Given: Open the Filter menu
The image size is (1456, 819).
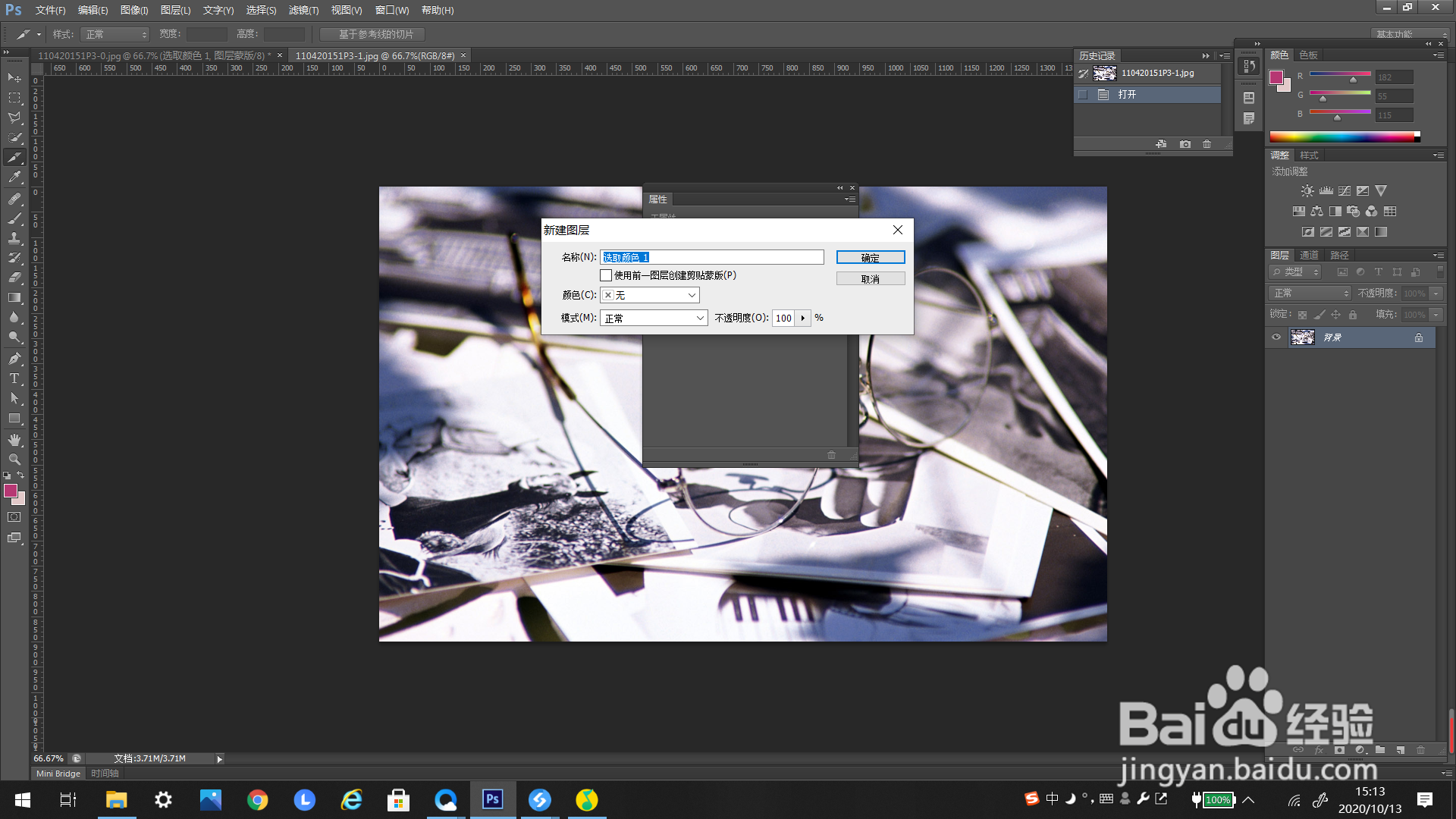Looking at the screenshot, I should pyautogui.click(x=303, y=11).
